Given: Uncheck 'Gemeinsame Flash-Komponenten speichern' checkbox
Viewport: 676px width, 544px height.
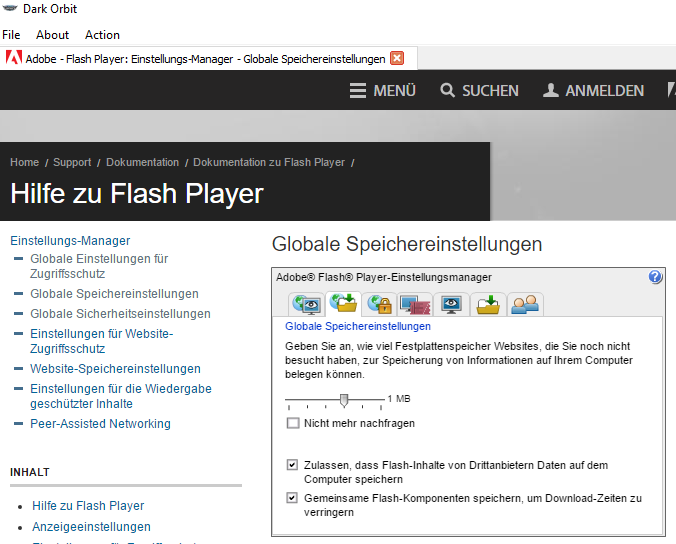Looking at the screenshot, I should (292, 498).
